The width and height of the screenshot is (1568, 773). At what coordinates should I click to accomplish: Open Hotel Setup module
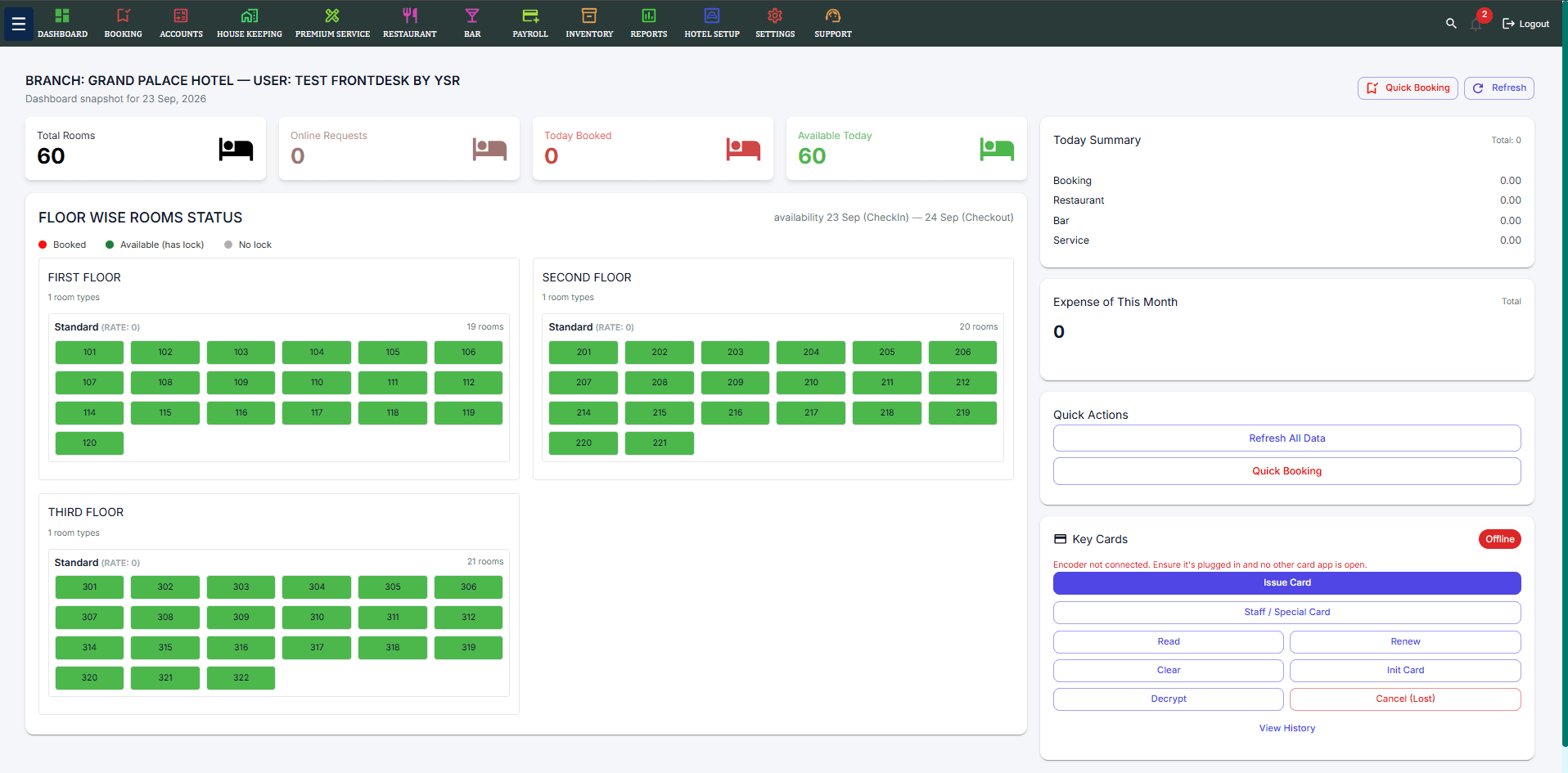tap(712, 24)
